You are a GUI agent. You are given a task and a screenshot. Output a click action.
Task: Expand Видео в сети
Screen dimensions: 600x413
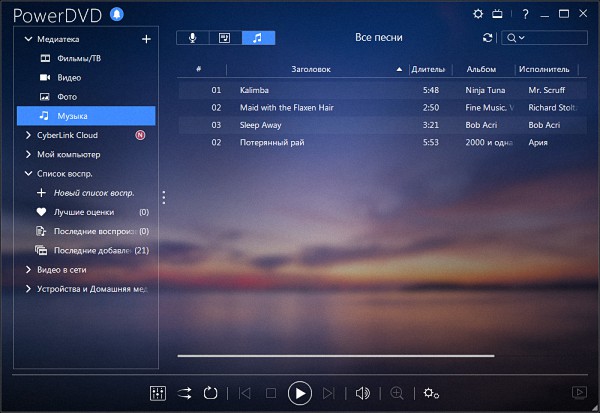coord(28,269)
